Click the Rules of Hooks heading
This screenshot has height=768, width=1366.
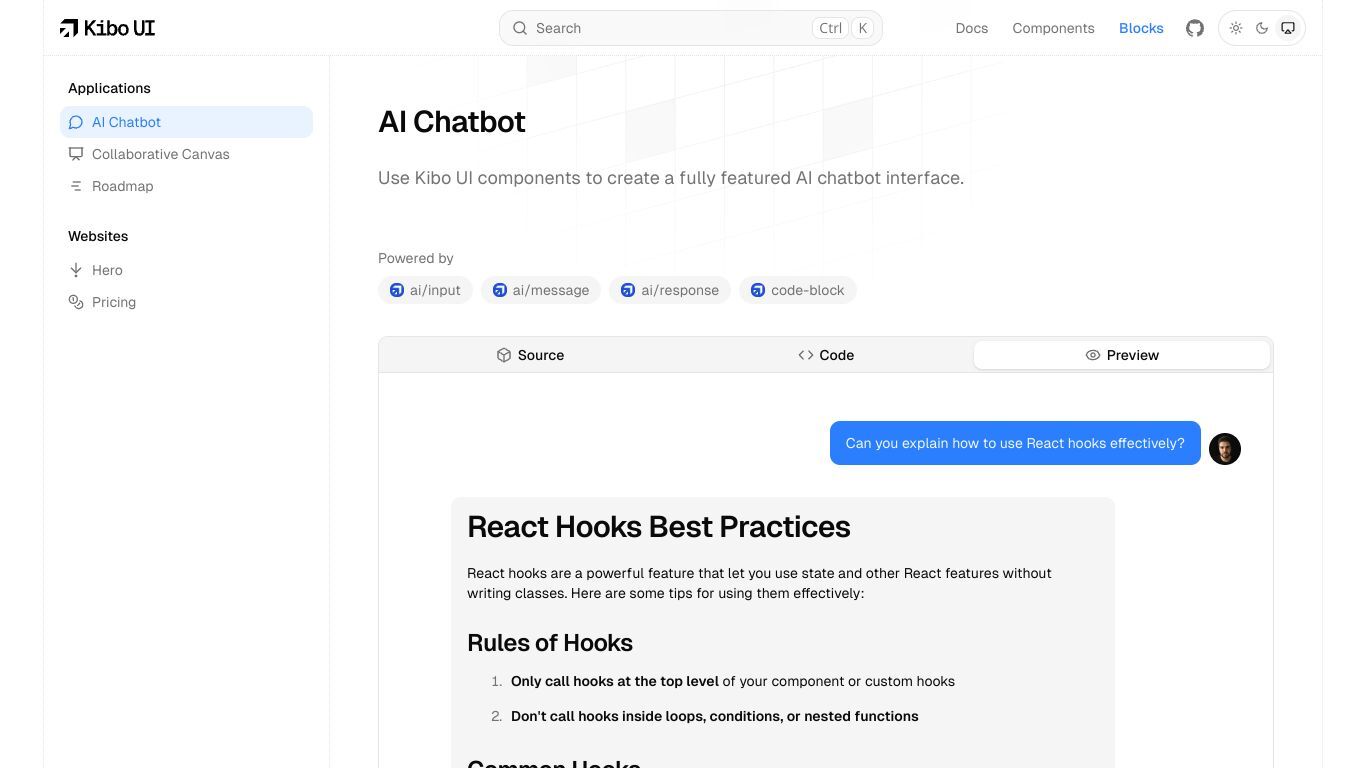click(x=550, y=643)
